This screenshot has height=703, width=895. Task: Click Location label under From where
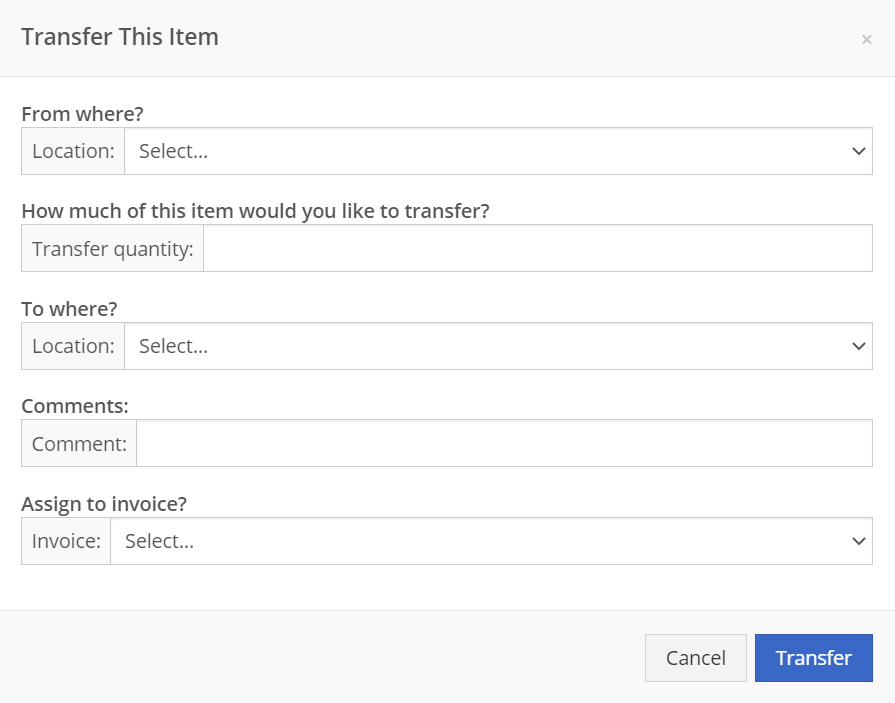point(73,151)
